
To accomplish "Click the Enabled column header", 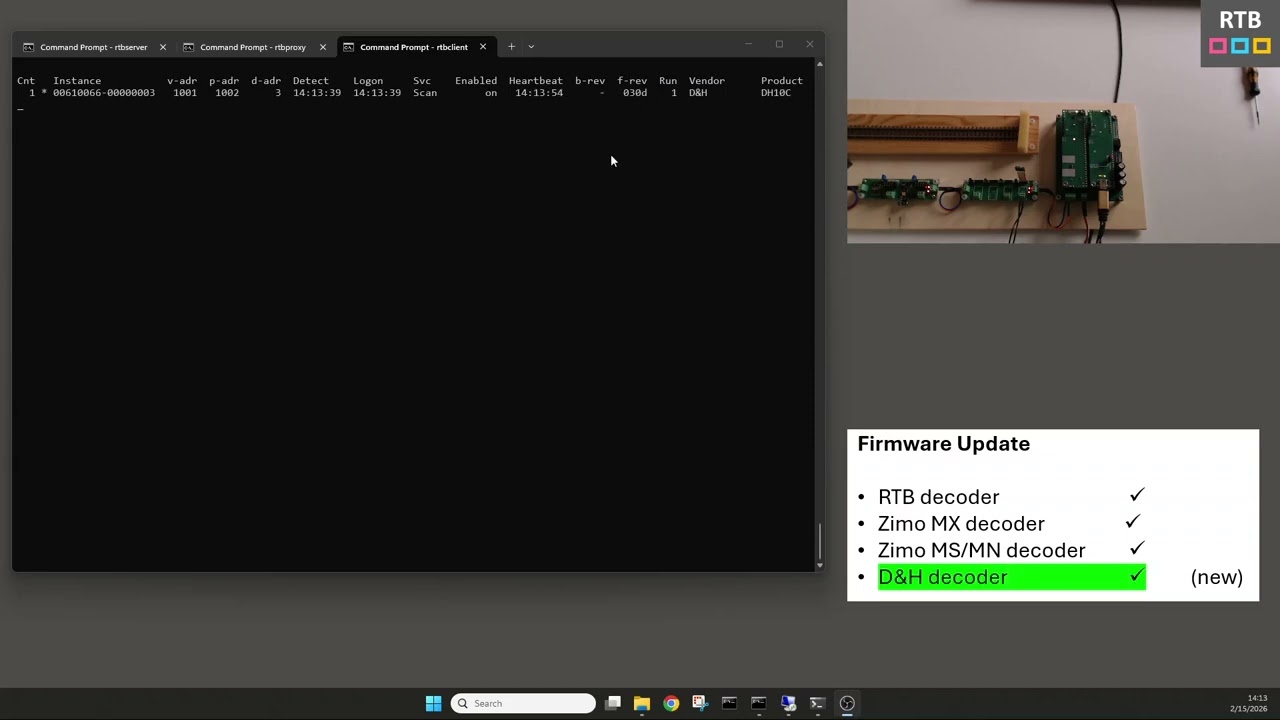I will pos(476,81).
